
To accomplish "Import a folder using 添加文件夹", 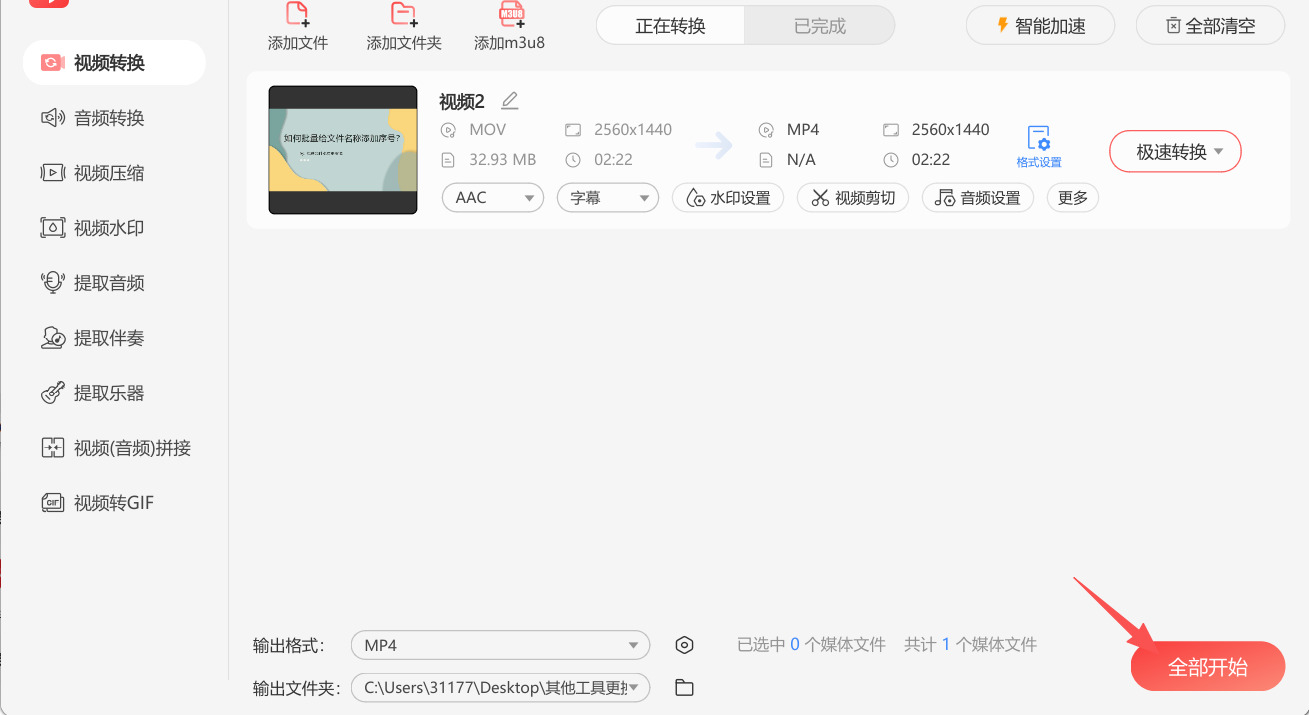I will pos(403,27).
